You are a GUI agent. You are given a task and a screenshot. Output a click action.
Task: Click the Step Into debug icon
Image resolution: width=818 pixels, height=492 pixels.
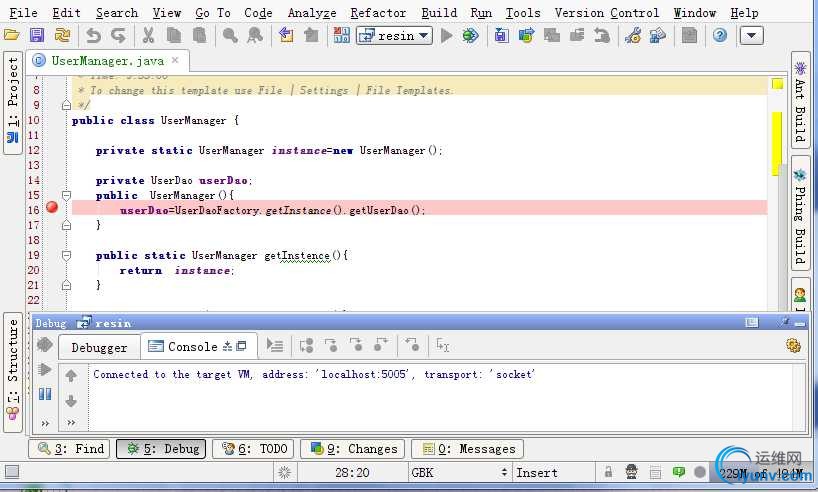pyautogui.click(x=331, y=345)
